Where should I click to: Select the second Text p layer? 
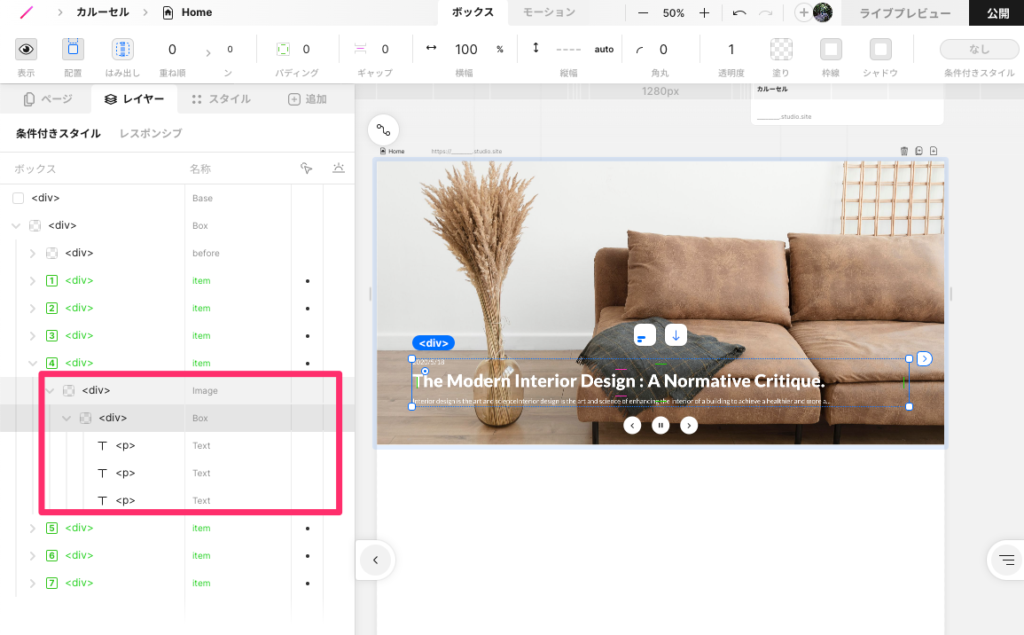click(x=178, y=473)
